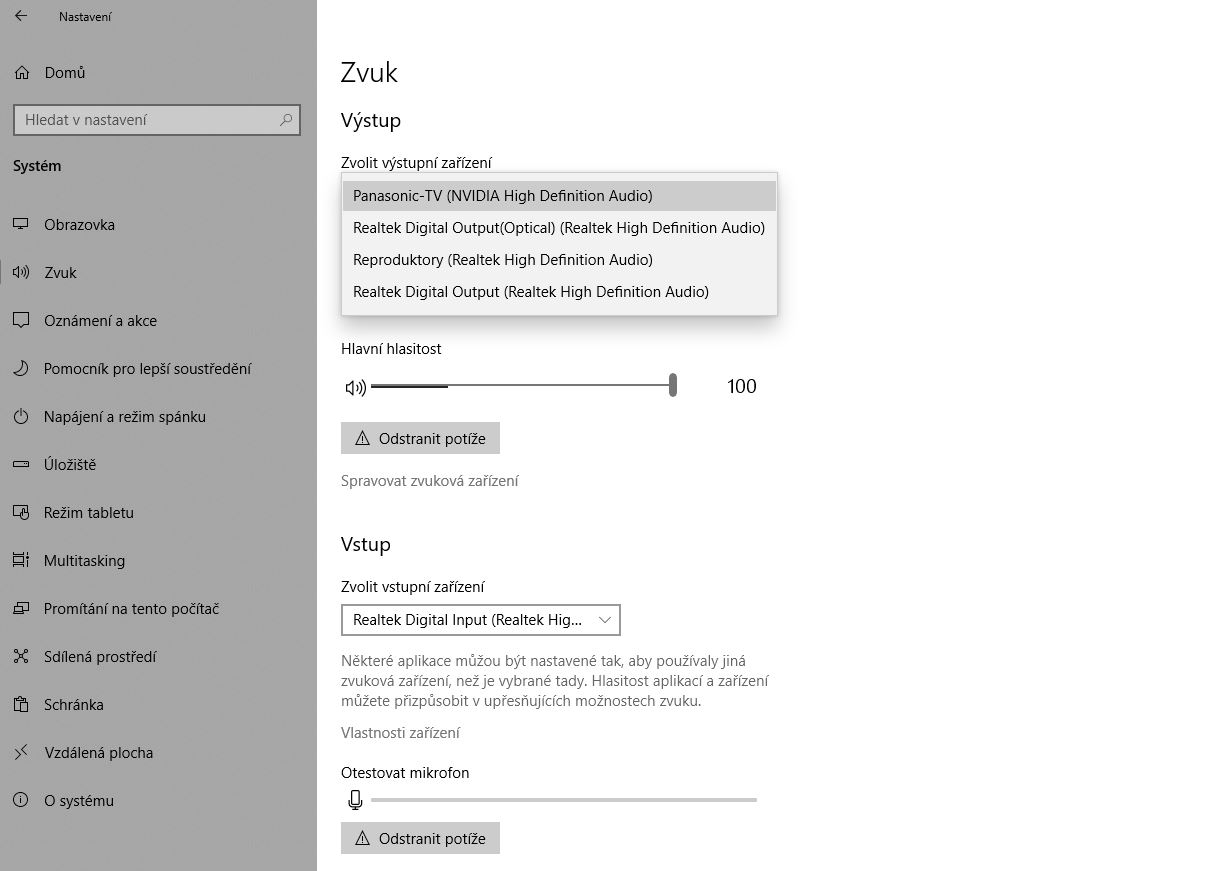Screen dimensions: 1224x871
Task: Click the Hlavní hlasitost slider handle
Action: pos(673,385)
